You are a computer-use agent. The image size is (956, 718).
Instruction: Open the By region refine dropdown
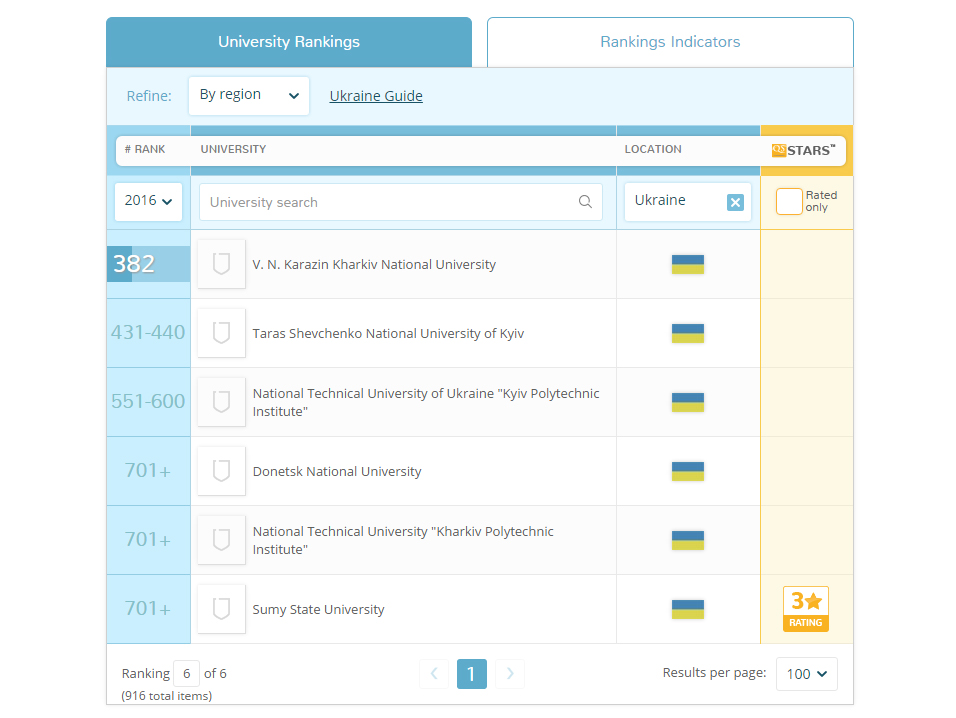tap(249, 95)
